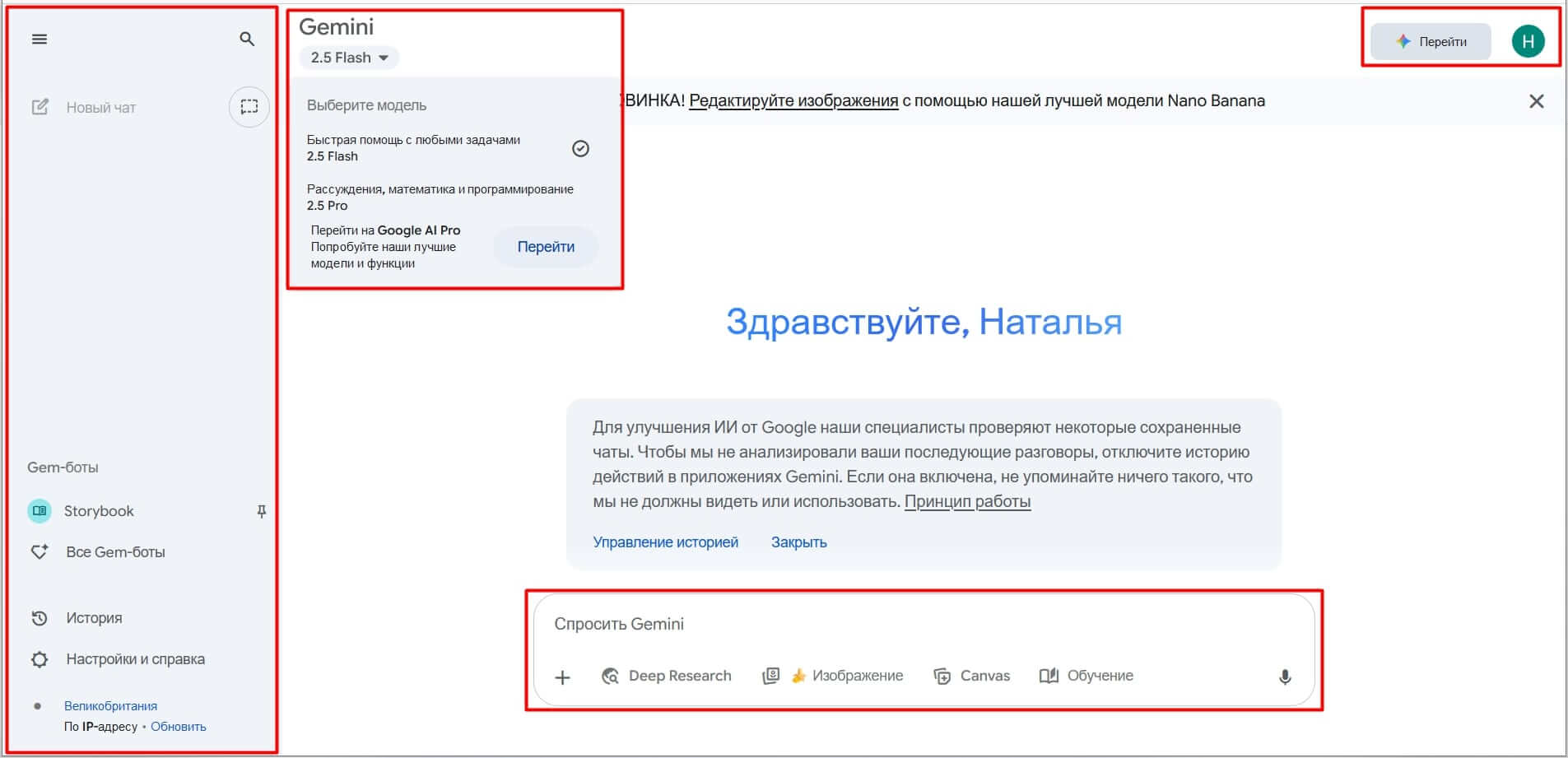Enable Canvas tool
The width and height of the screenshot is (1568, 758).
point(971,676)
